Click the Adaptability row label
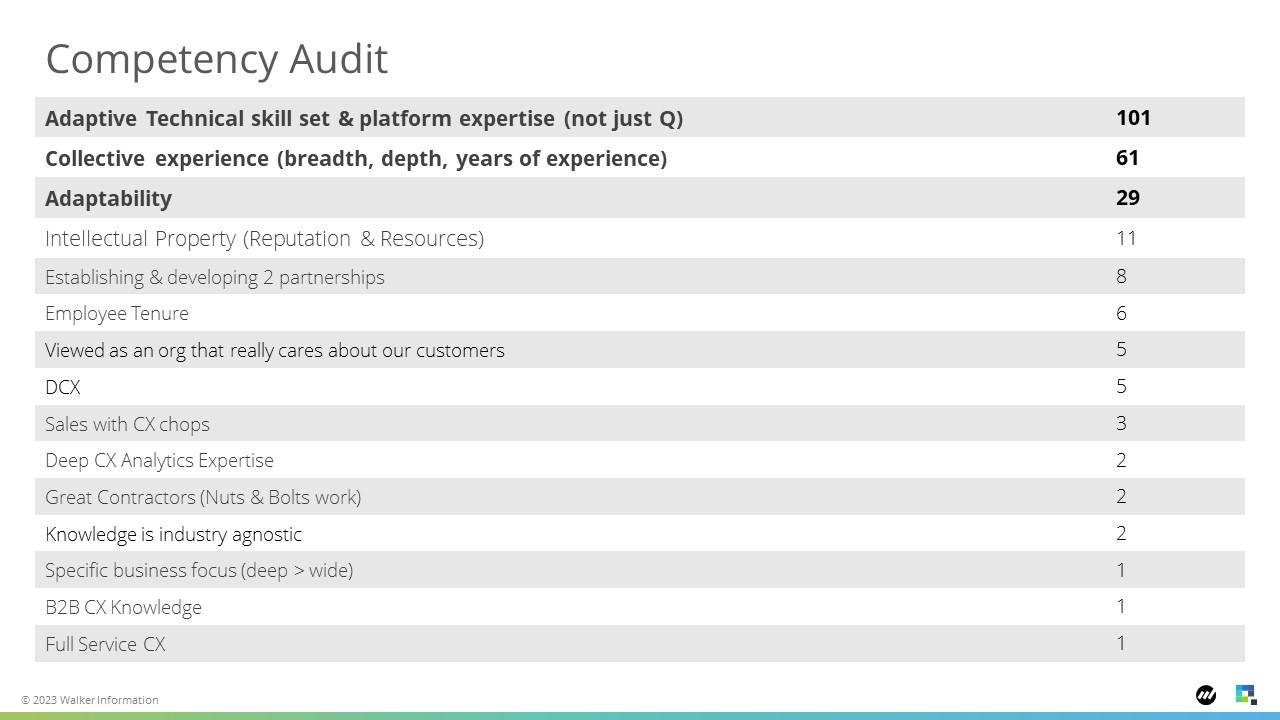This screenshot has height=720, width=1280. click(108, 198)
